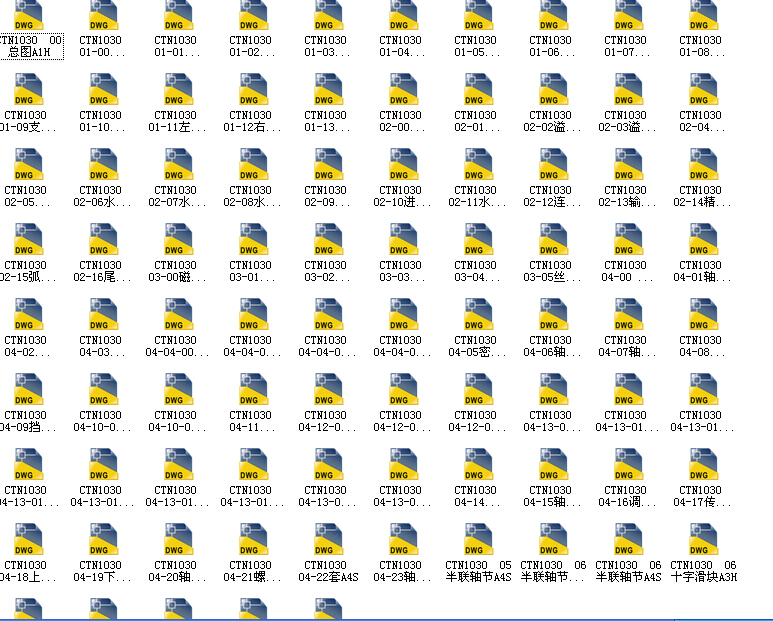The image size is (773, 621).
Task: Click DWG icon of CTN1030 04-22套A4S
Action: (328, 539)
